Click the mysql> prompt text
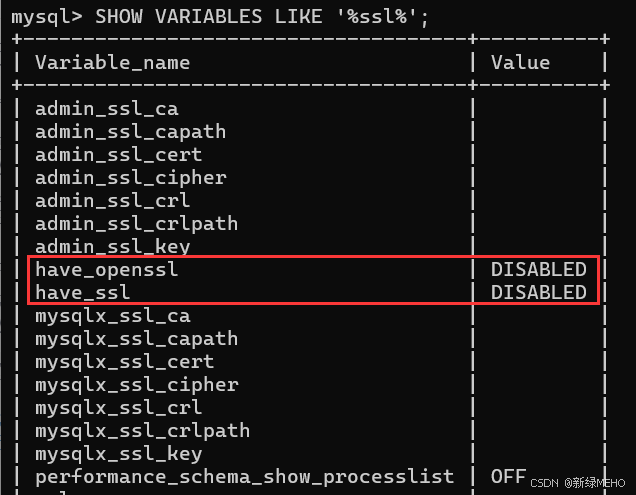The image size is (636, 495). pyautogui.click(x=46, y=17)
